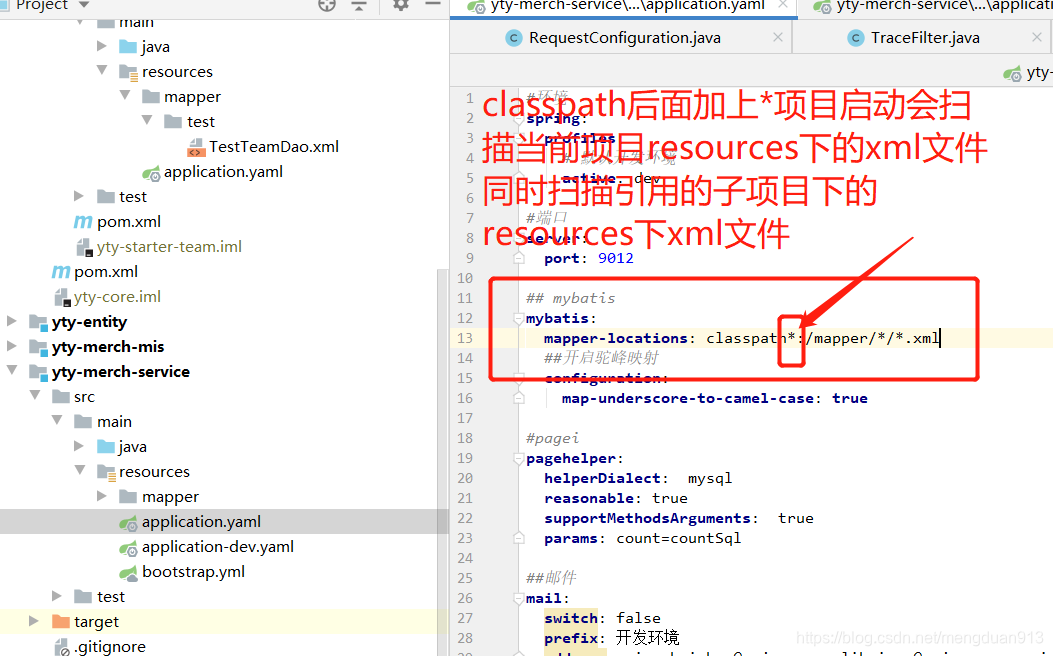This screenshot has height=656, width=1053.
Task: Open the TraceFilter.java tab
Action: 925,38
